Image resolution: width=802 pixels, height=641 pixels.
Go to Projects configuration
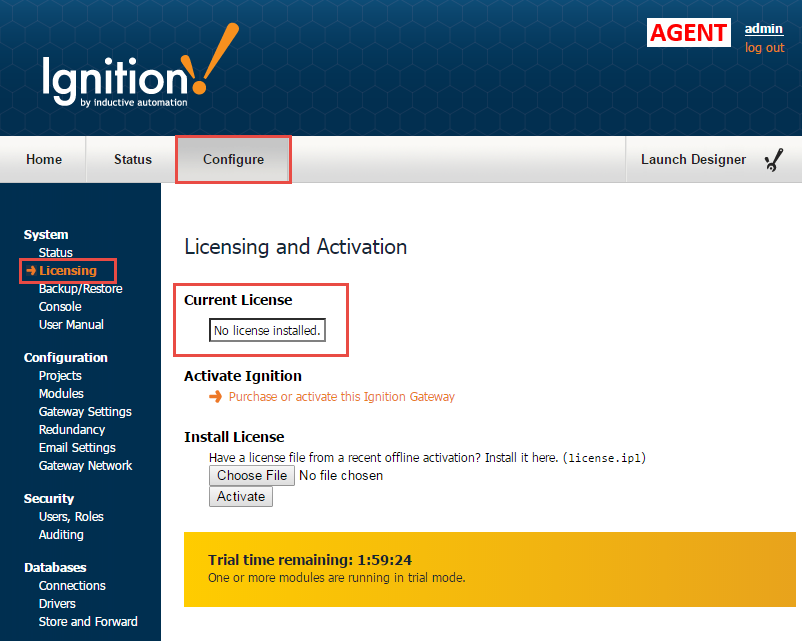point(60,375)
